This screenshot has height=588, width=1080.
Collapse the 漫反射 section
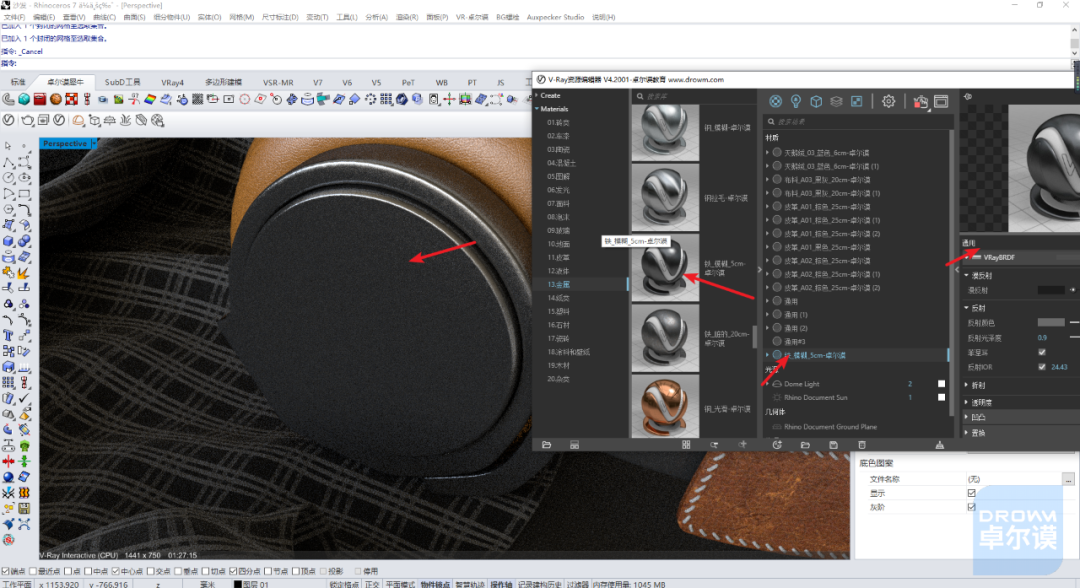point(966,275)
